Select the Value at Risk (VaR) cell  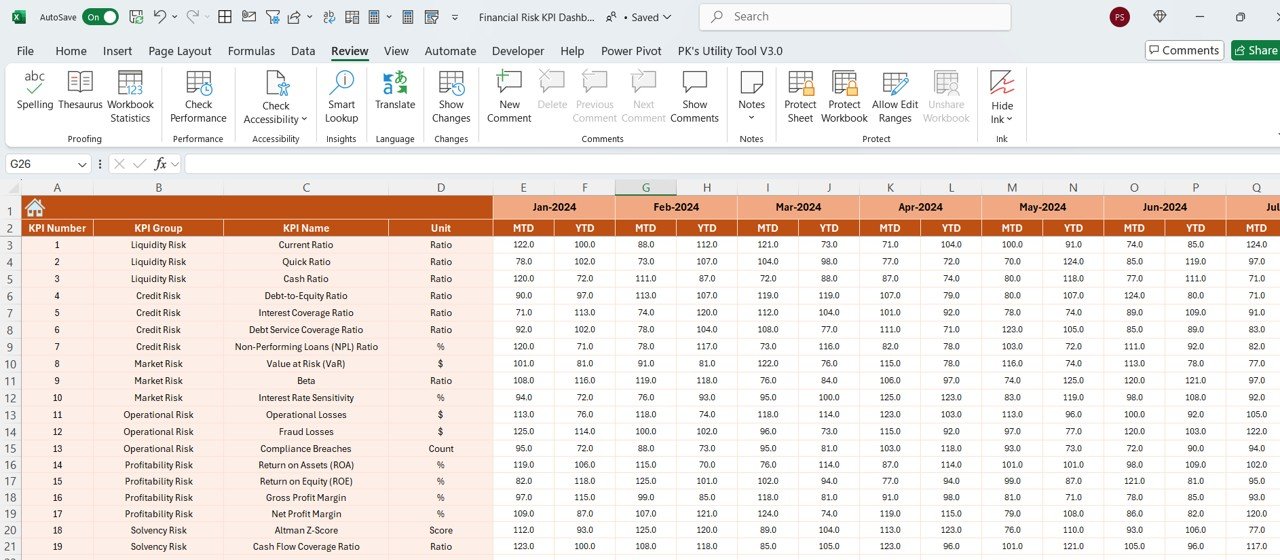[x=306, y=364]
